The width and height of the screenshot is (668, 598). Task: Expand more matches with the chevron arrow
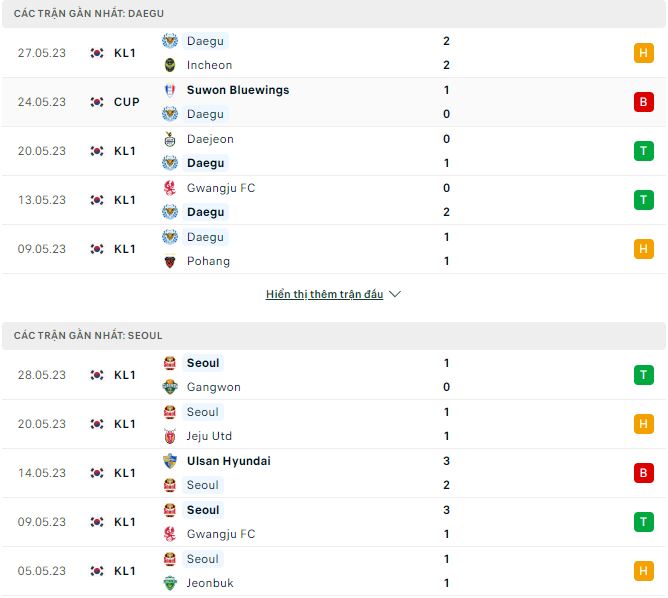(395, 295)
